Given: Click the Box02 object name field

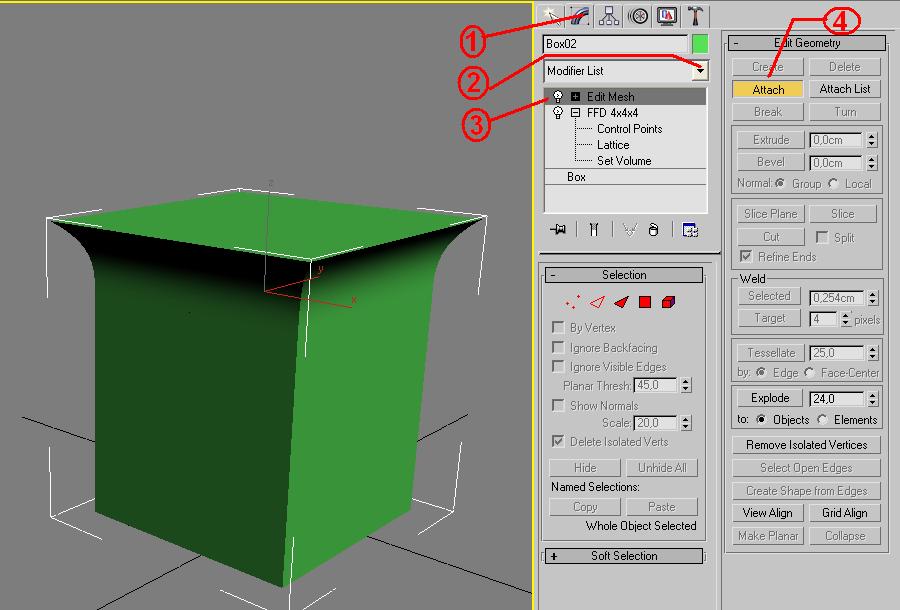Looking at the screenshot, I should coord(614,44).
